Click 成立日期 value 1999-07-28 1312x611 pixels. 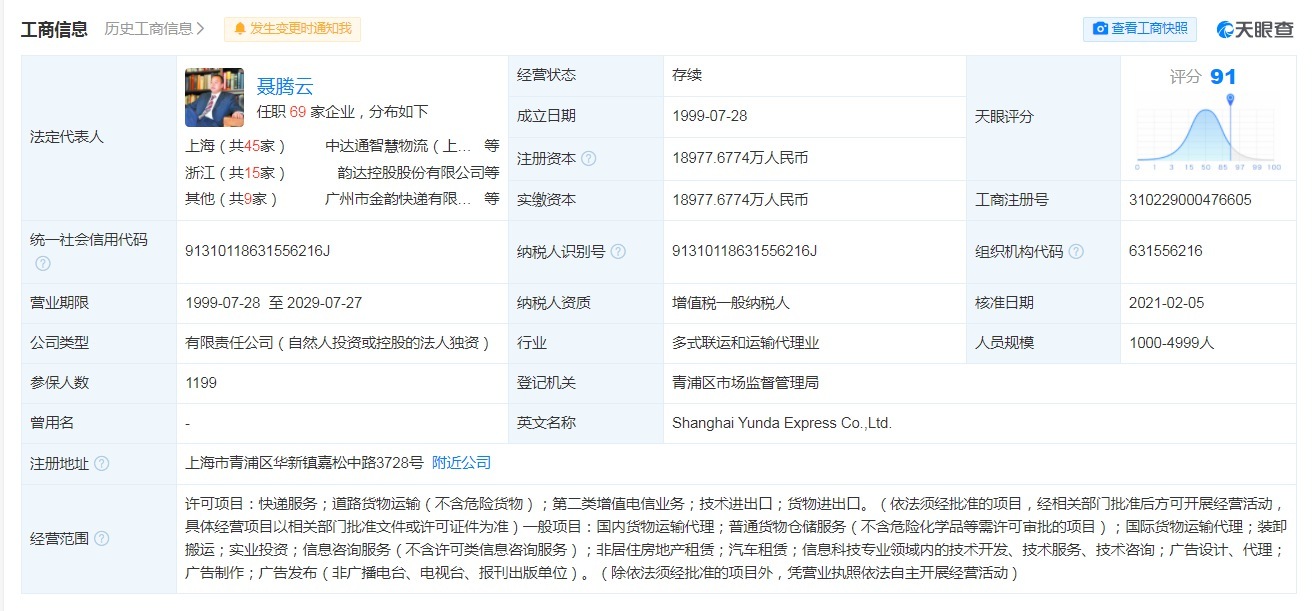click(710, 116)
